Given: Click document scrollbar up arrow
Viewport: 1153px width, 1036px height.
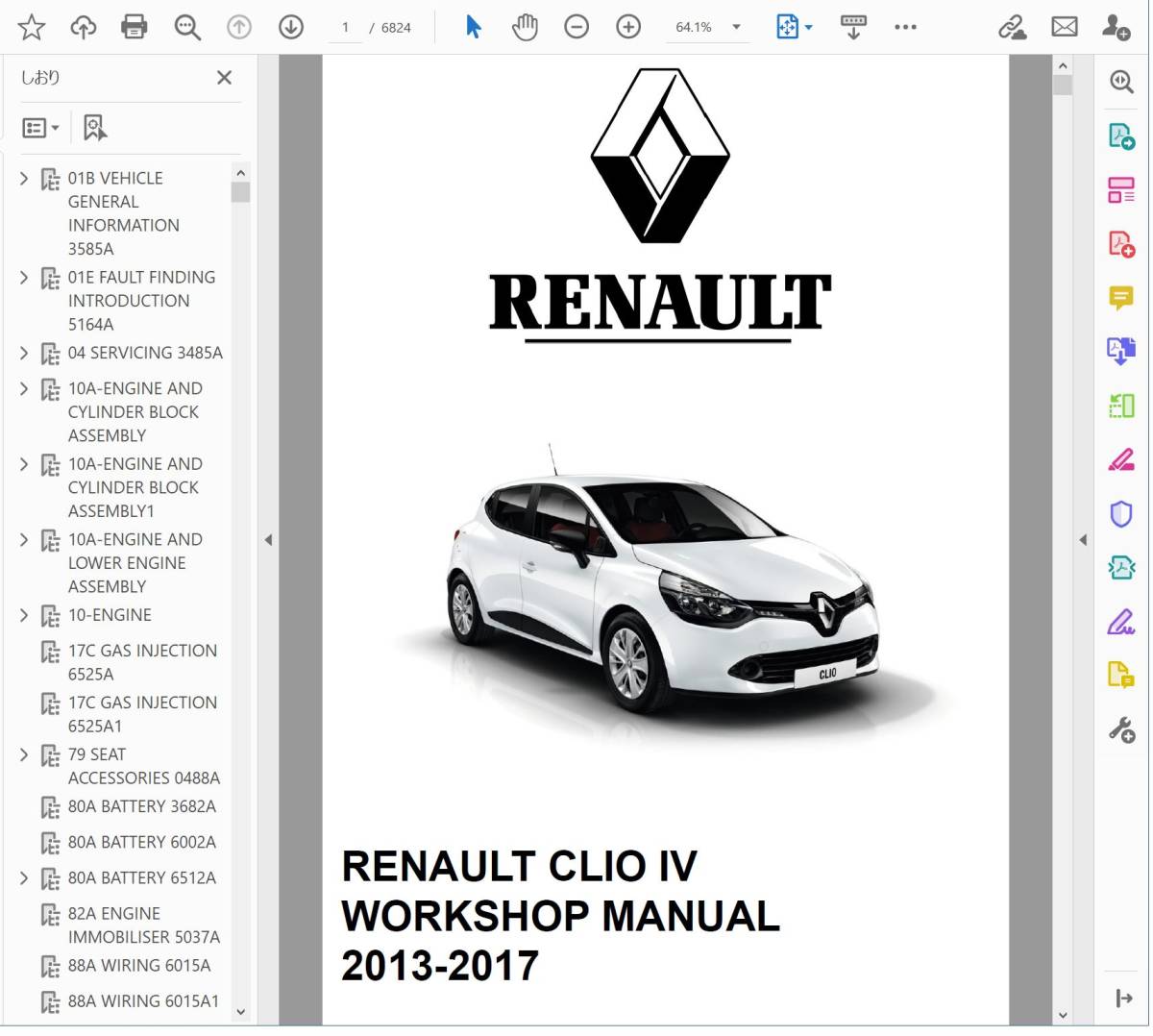Looking at the screenshot, I should 1062,65.
